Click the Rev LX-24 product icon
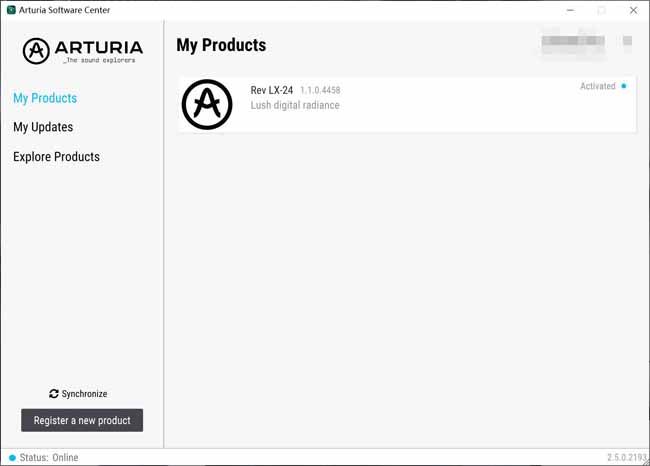Viewport: 650px width, 466px height. tap(207, 104)
